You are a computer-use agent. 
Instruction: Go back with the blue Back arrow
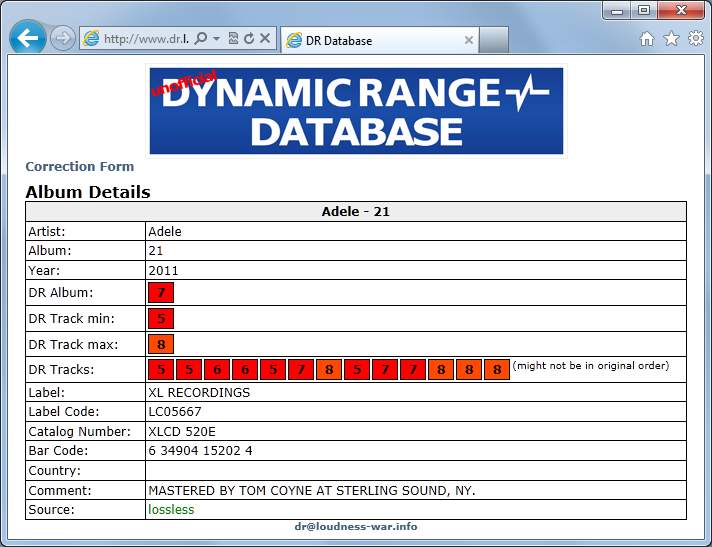pos(27,38)
